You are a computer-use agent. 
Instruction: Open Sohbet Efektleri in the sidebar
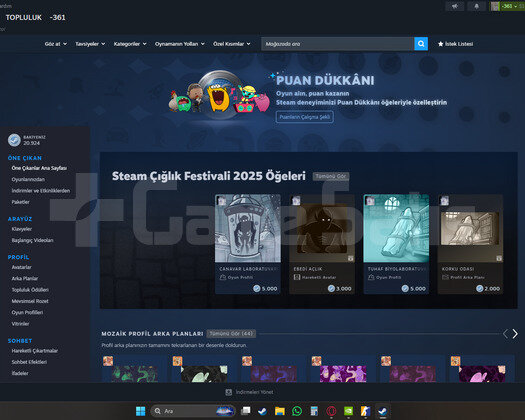pos(29,362)
